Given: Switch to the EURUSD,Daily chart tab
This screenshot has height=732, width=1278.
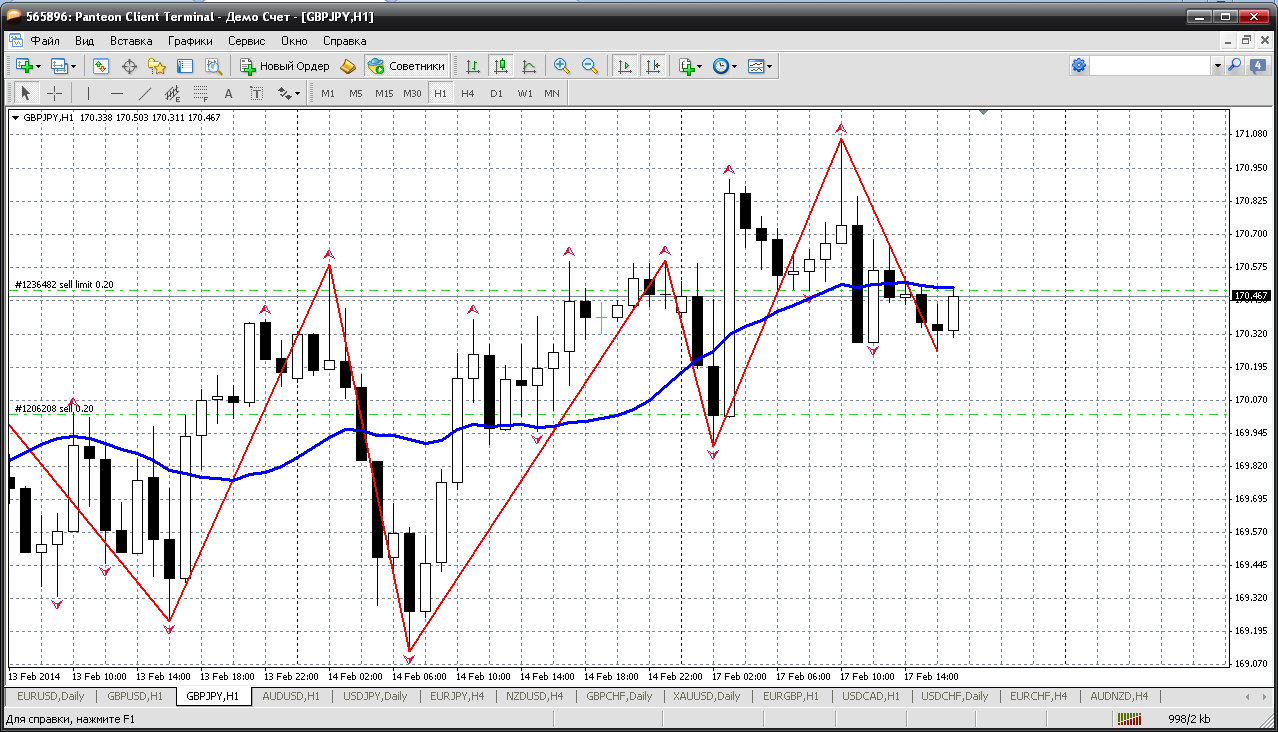Looking at the screenshot, I should tap(51, 696).
